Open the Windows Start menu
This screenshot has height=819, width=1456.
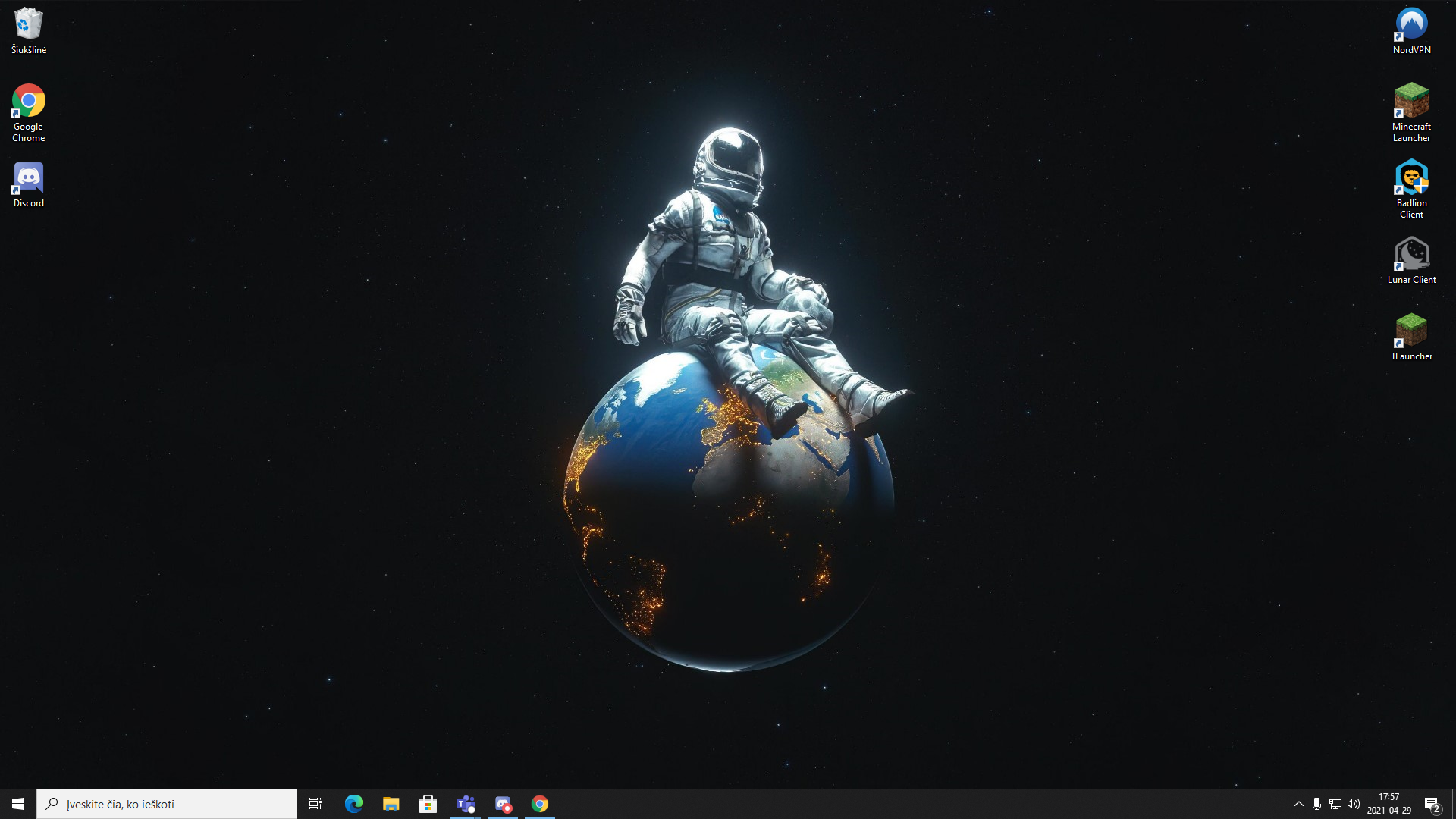coord(18,804)
